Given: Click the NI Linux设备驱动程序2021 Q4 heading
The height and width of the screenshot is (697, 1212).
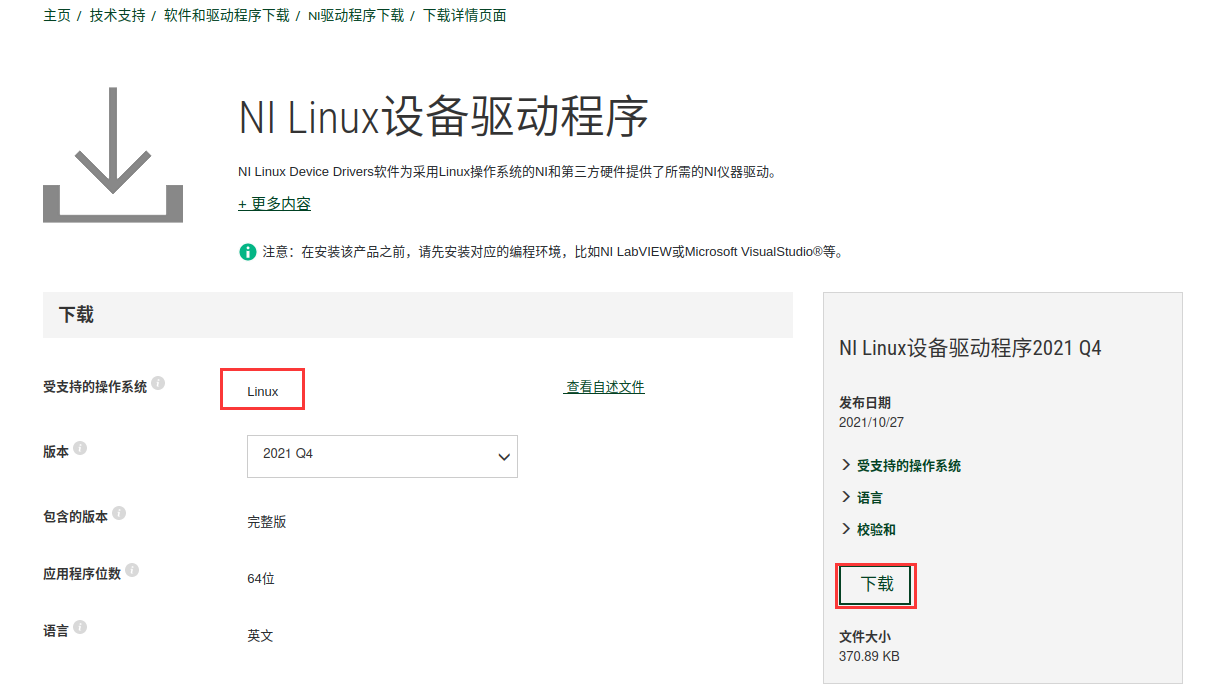Looking at the screenshot, I should click(x=970, y=348).
